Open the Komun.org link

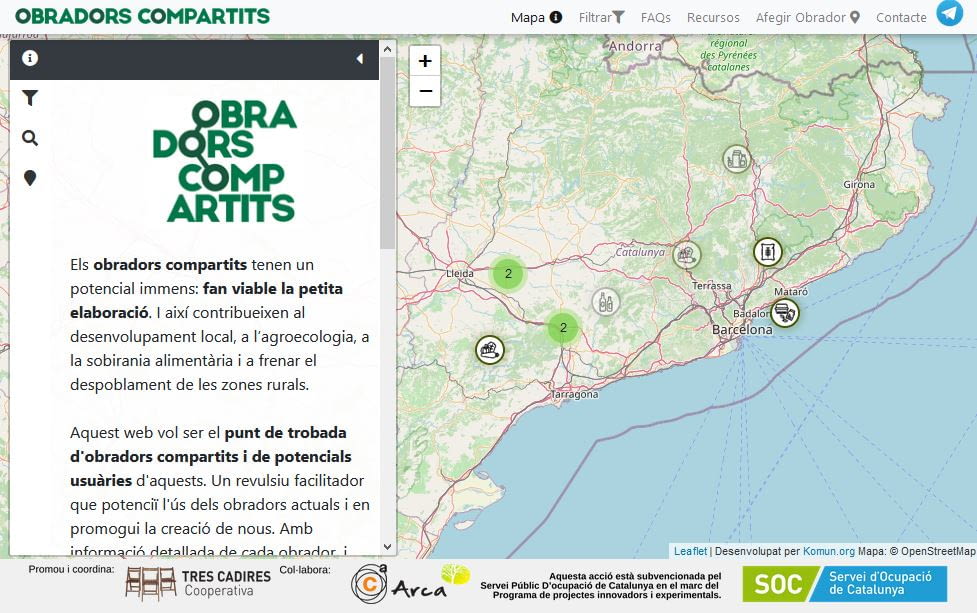(x=828, y=551)
